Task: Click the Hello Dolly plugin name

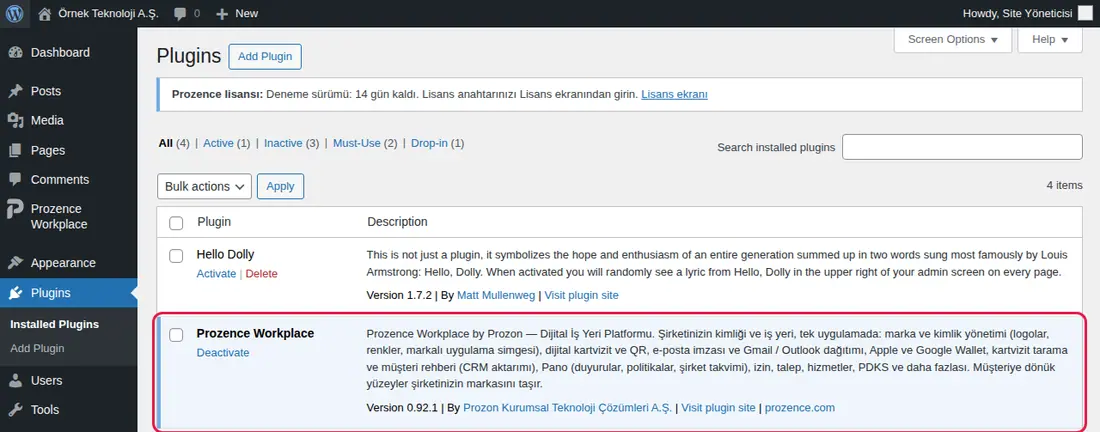Action: point(225,255)
